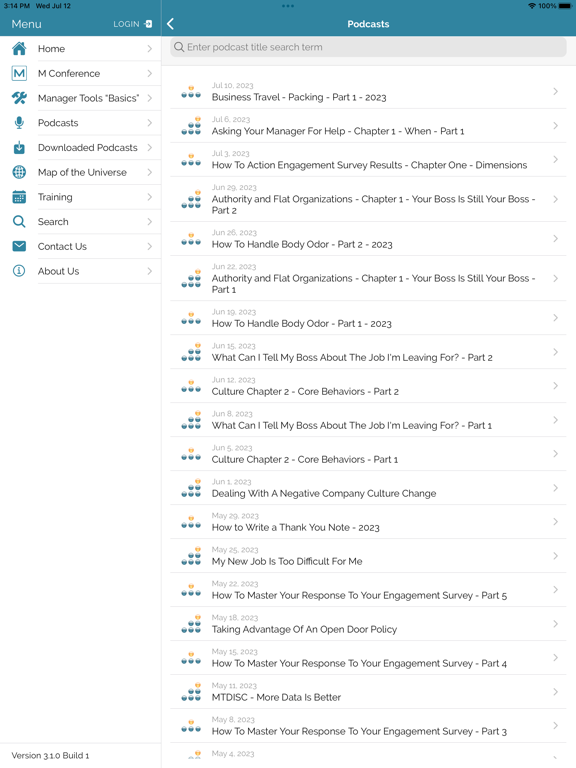Viewport: 576px width, 768px height.
Task: Tap the login arrow icon
Action: (x=148, y=24)
